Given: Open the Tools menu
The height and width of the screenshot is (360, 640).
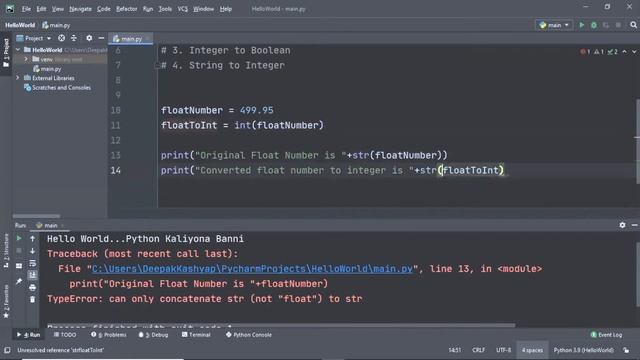Looking at the screenshot, I should (165, 9).
